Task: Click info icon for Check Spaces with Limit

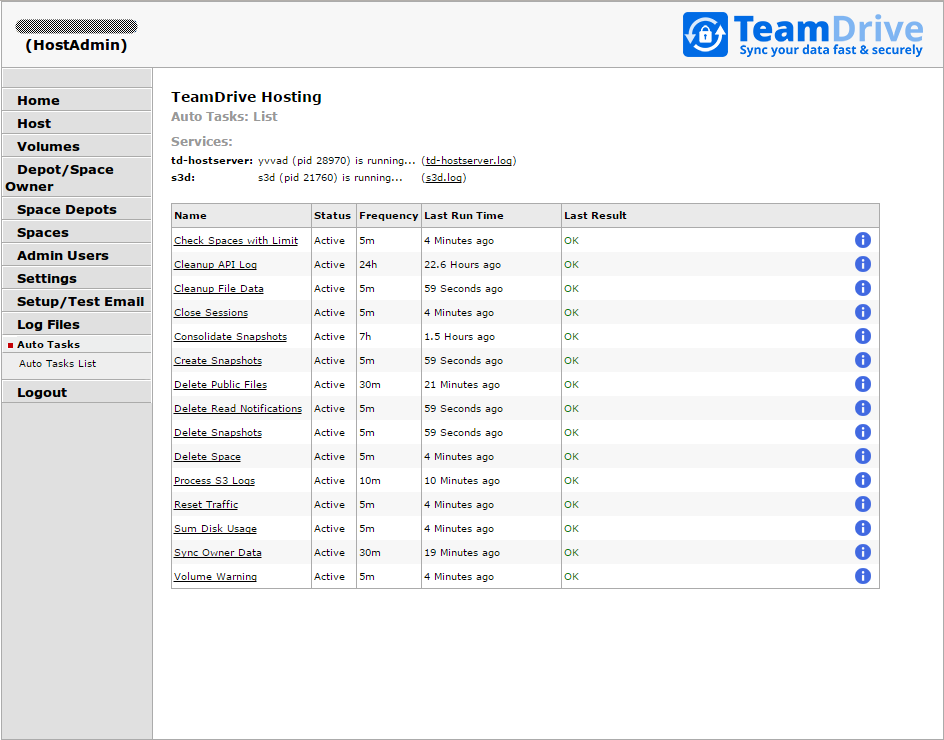Action: pyautogui.click(x=862, y=240)
